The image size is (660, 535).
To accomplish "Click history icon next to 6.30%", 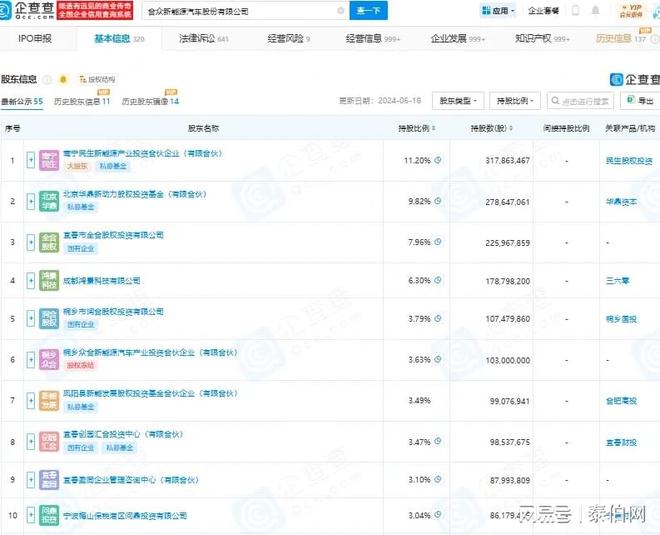I will click(438, 280).
